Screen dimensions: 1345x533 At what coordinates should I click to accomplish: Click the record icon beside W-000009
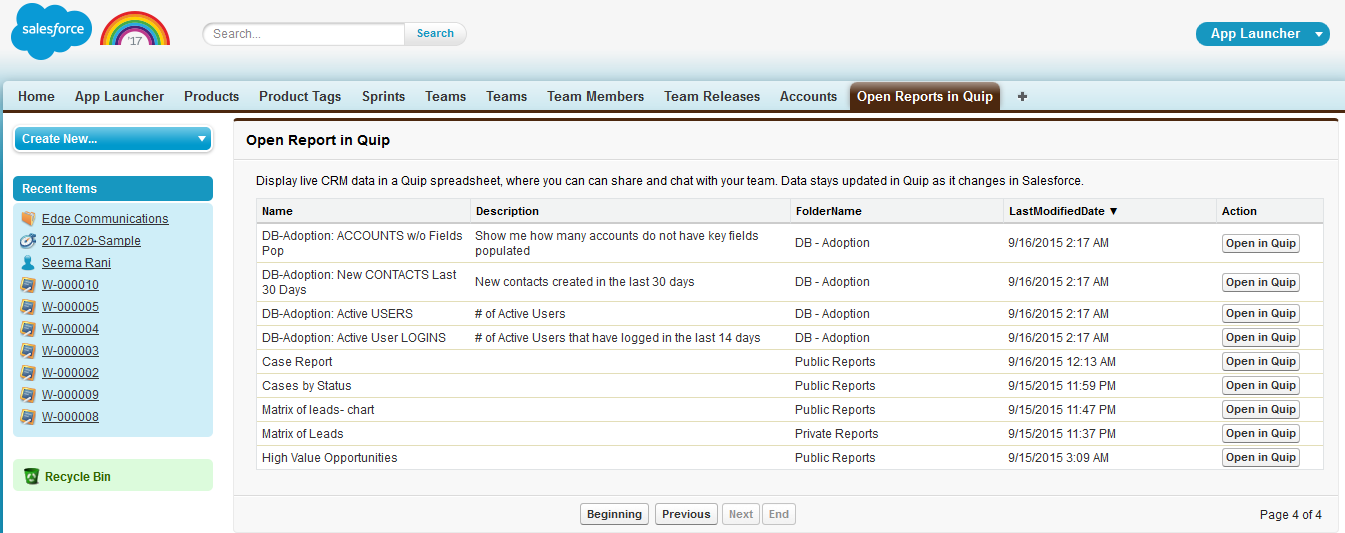pyautogui.click(x=28, y=395)
